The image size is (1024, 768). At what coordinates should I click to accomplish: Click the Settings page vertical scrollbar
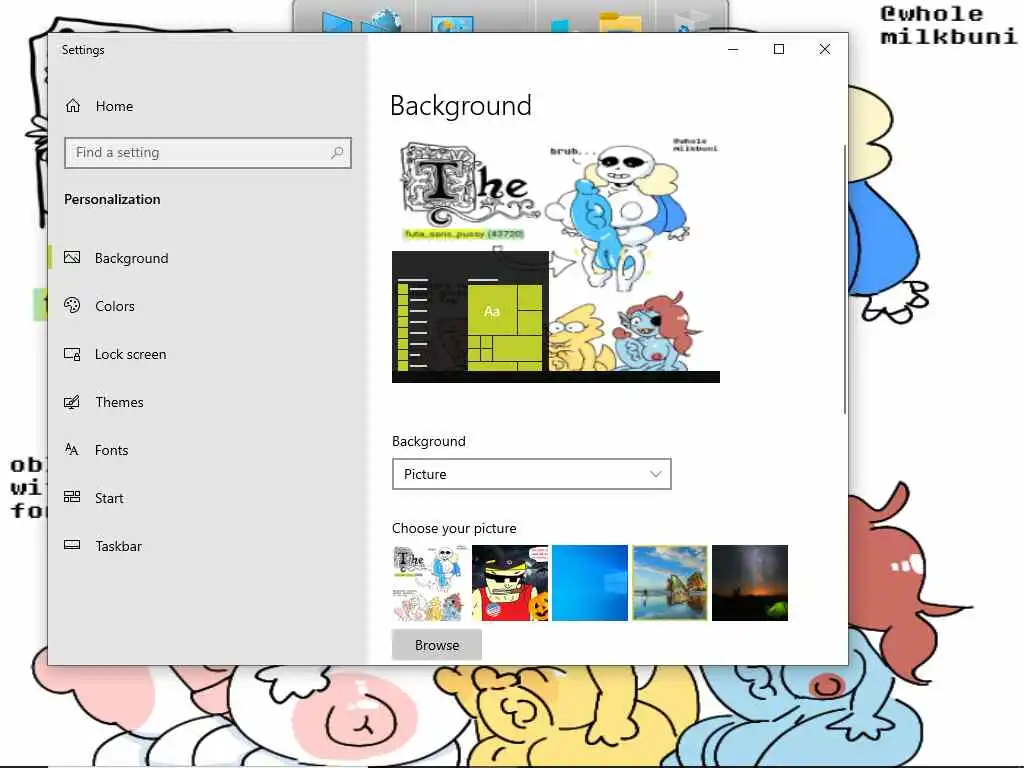(x=844, y=279)
